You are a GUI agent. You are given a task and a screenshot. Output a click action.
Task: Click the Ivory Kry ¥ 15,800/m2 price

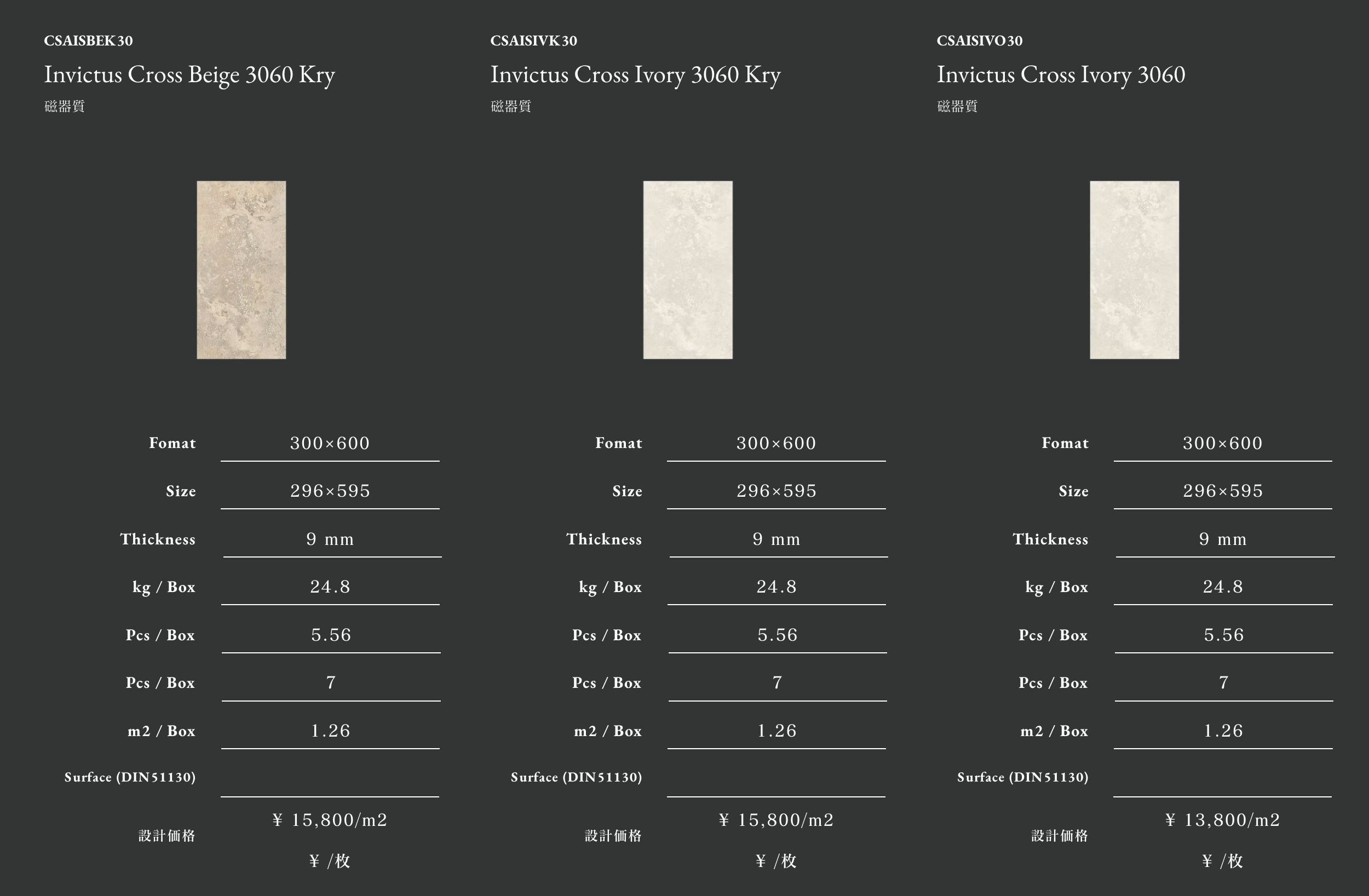pyautogui.click(x=776, y=819)
